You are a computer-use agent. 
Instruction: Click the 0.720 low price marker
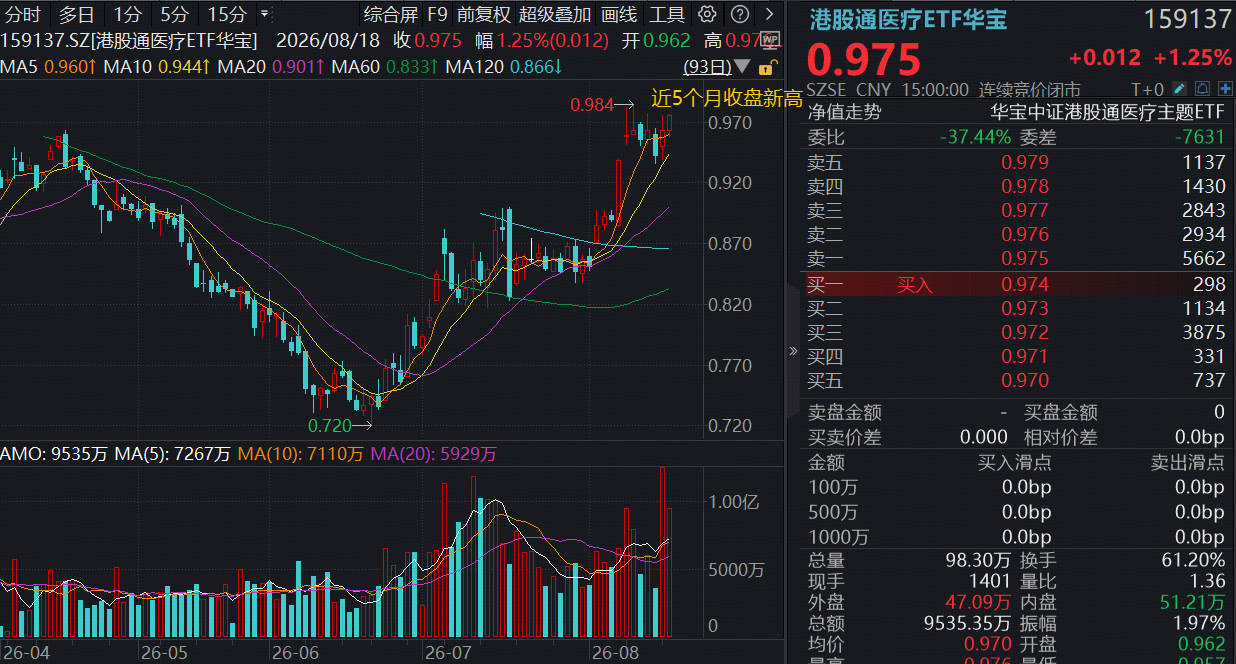point(329,425)
